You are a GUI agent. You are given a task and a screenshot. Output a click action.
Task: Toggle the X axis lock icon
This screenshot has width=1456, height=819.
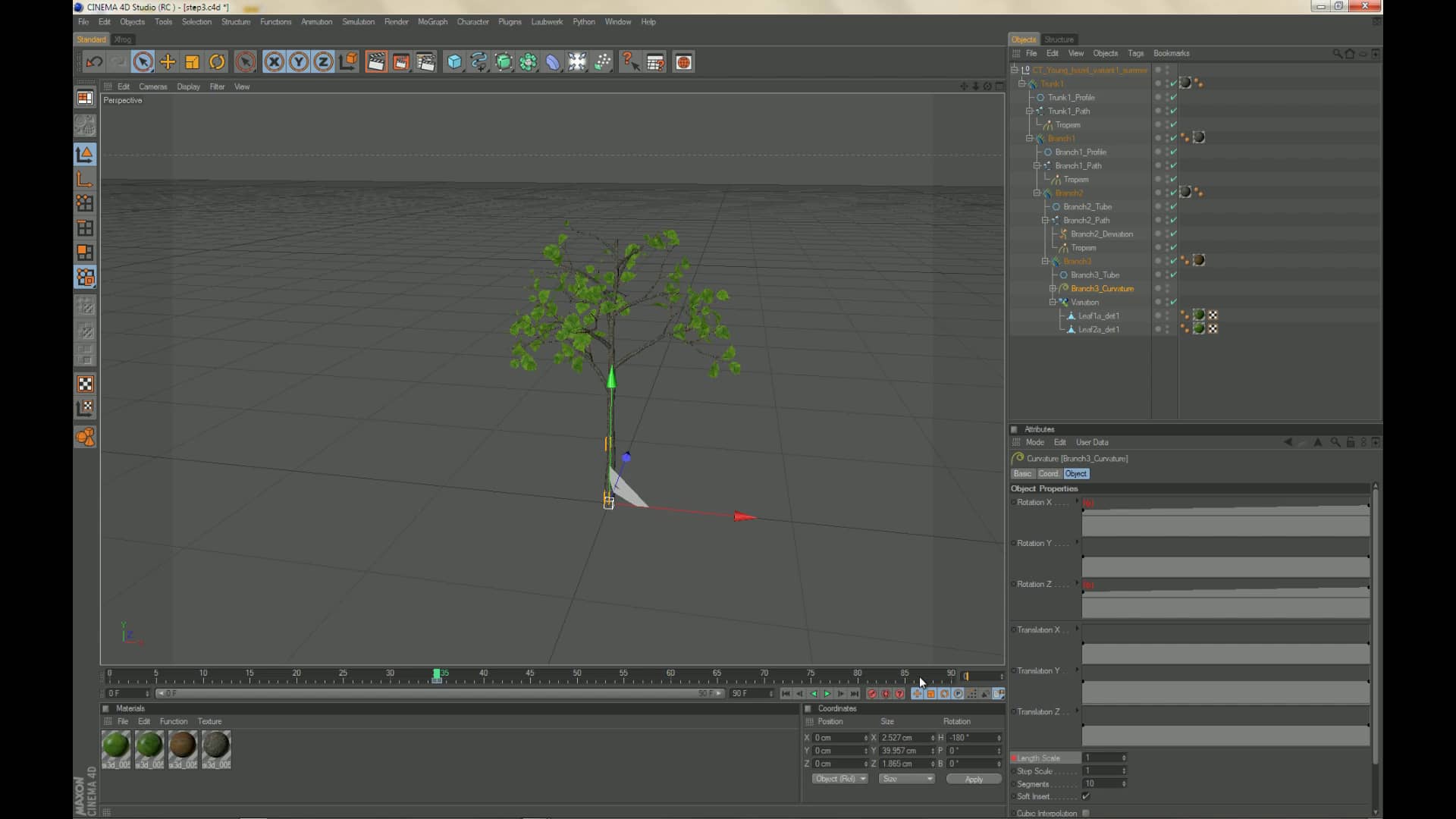click(273, 61)
